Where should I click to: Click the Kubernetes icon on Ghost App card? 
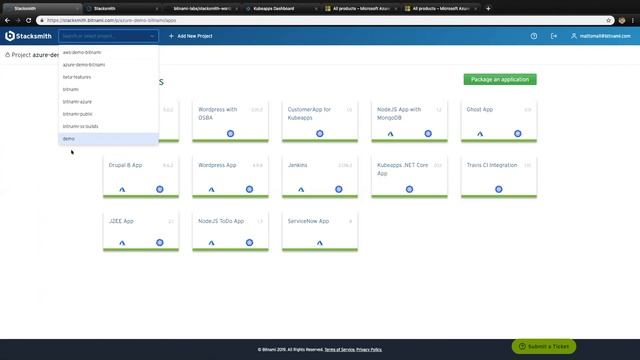point(518,133)
